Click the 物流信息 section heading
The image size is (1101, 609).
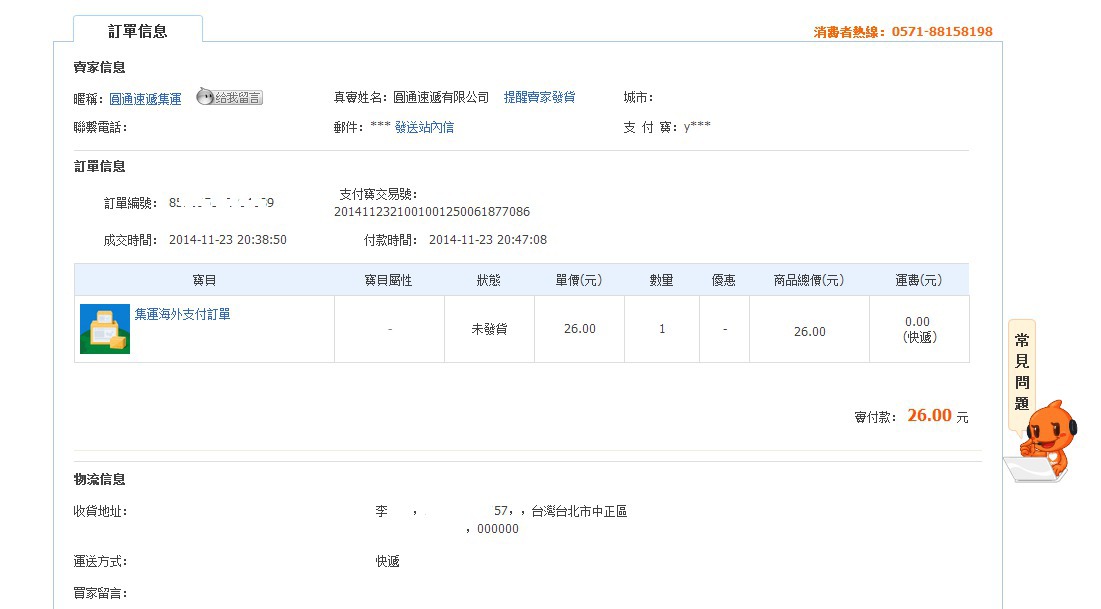(x=100, y=479)
